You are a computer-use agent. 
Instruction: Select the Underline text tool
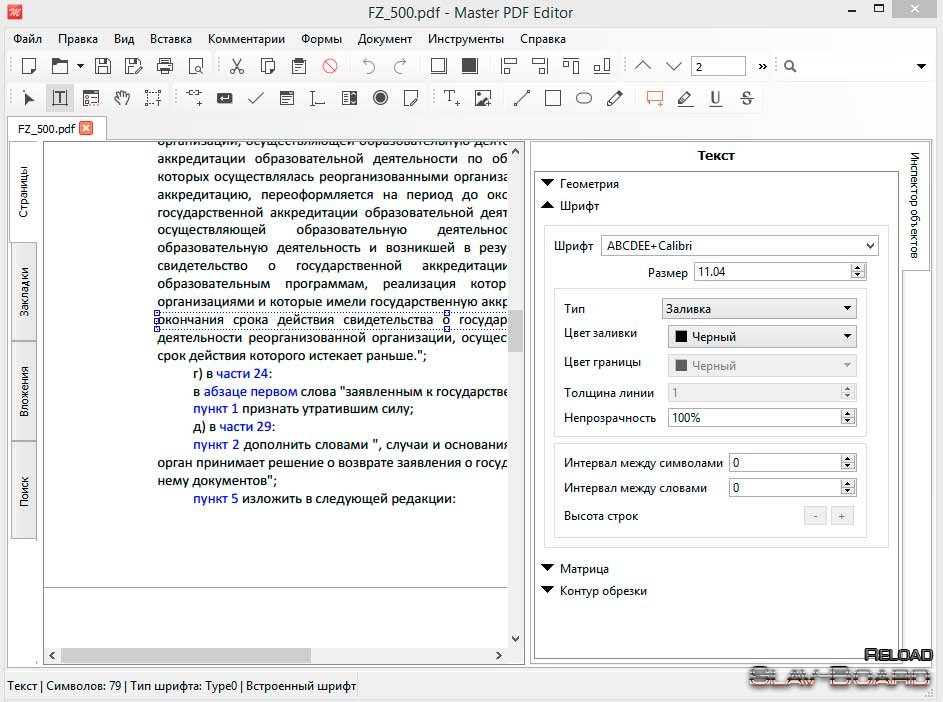click(x=715, y=98)
